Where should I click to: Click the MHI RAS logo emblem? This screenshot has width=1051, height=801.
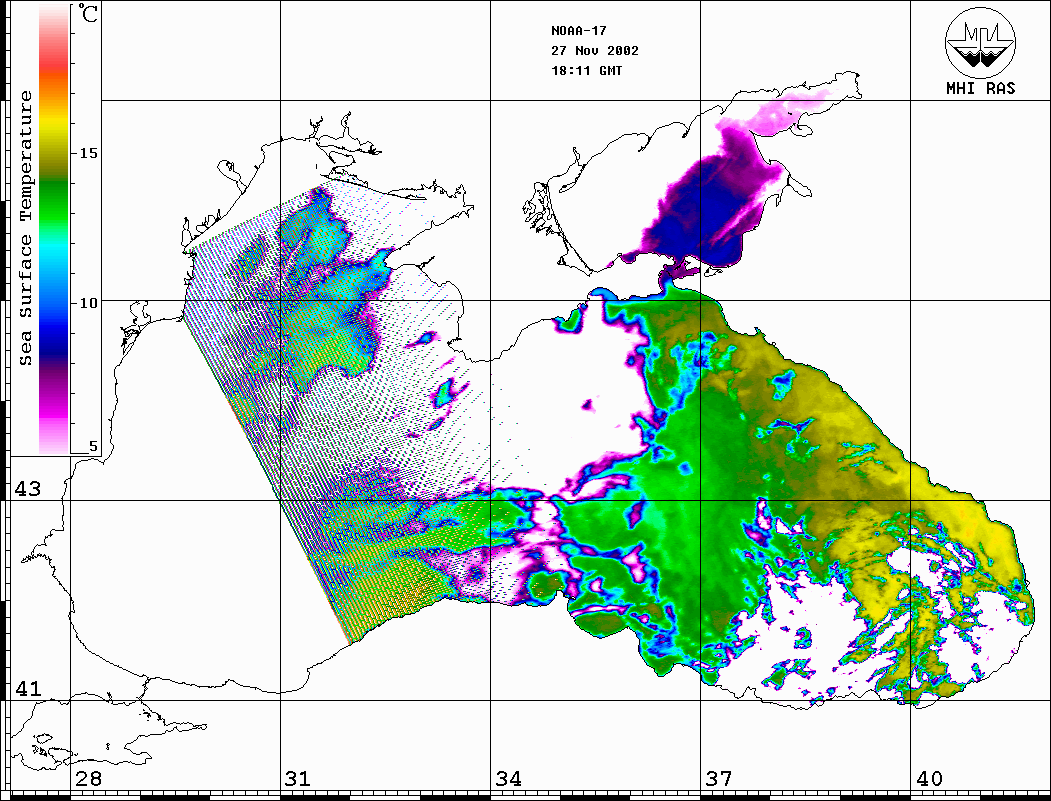(x=981, y=43)
